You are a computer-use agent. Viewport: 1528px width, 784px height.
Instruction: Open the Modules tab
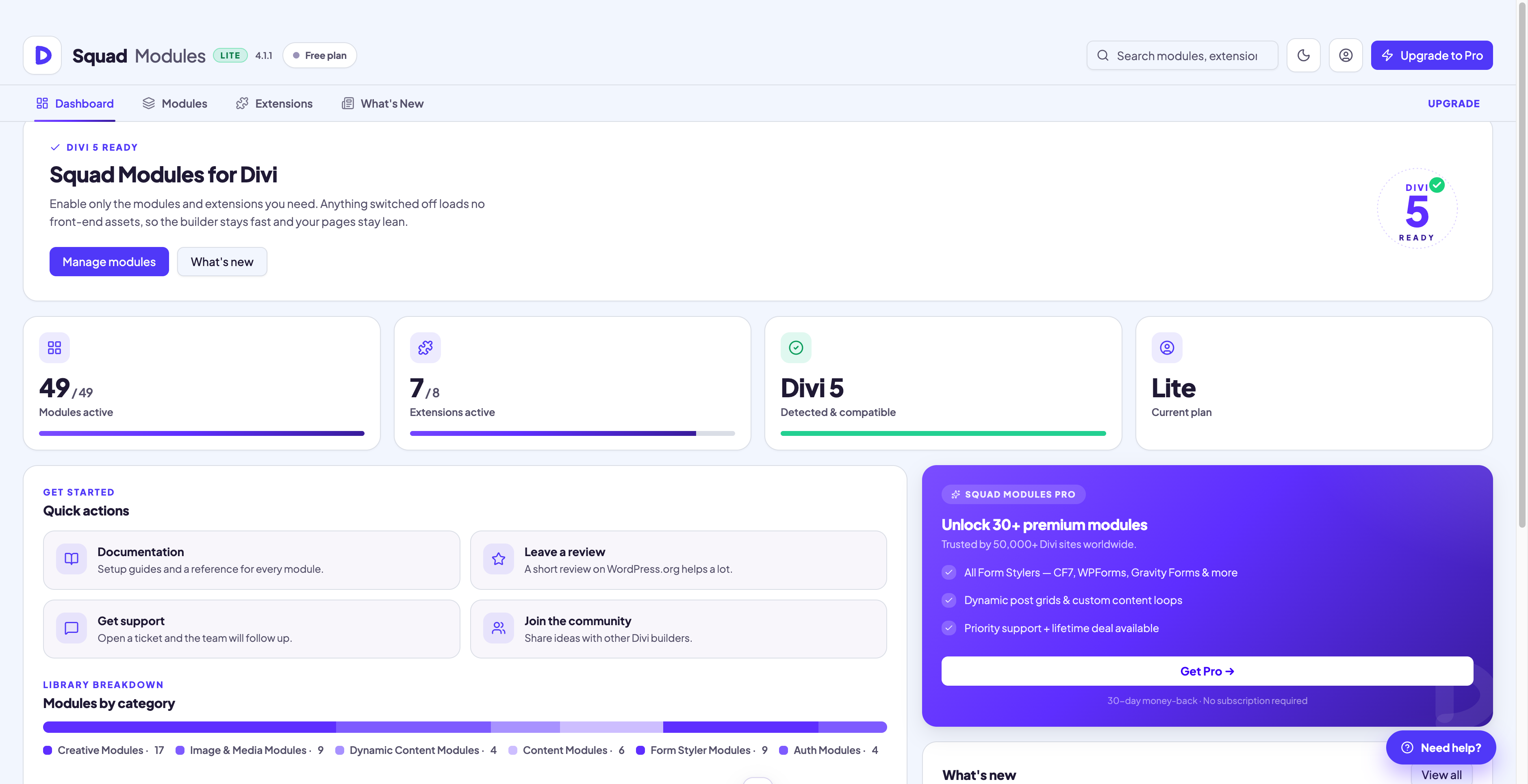(174, 103)
